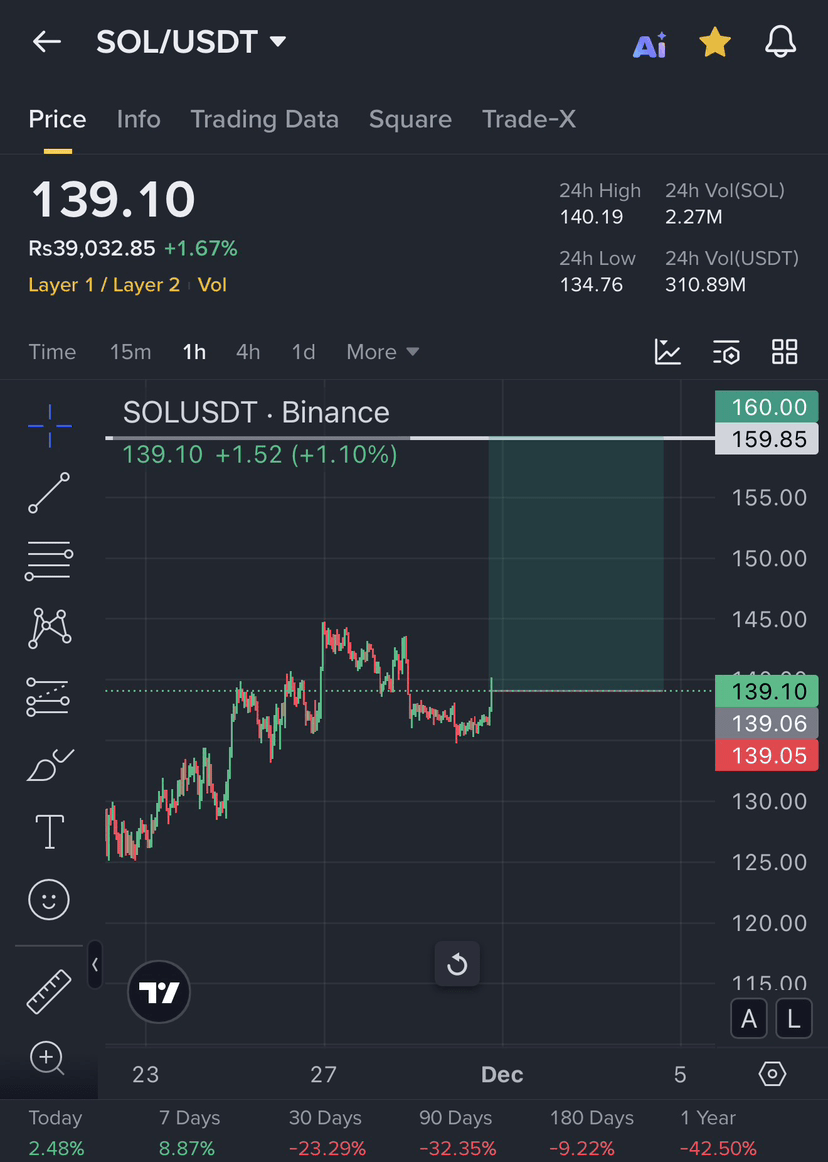Image resolution: width=828 pixels, height=1162 pixels.
Task: Tap the red 139.05 price label
Action: pos(766,755)
